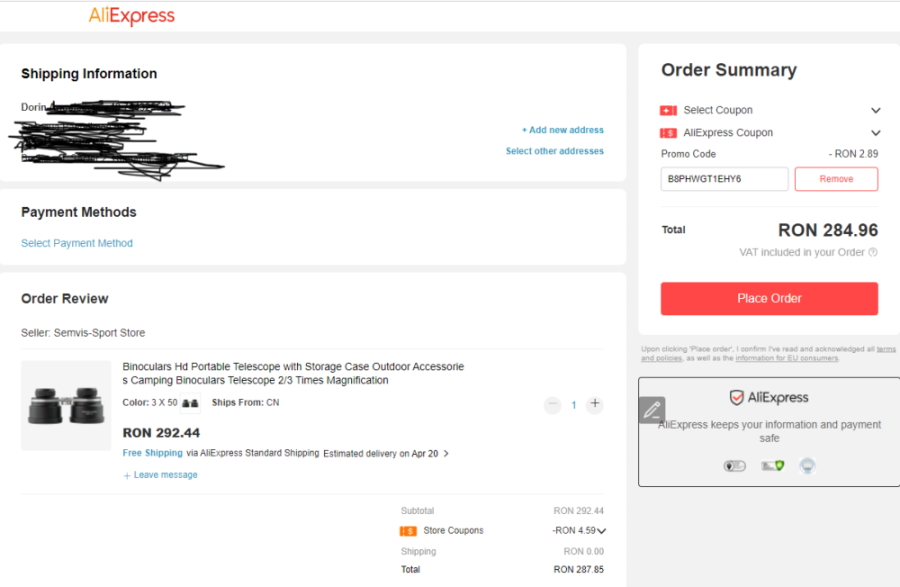Expand the AliExpress Coupon chevron

coord(875,133)
